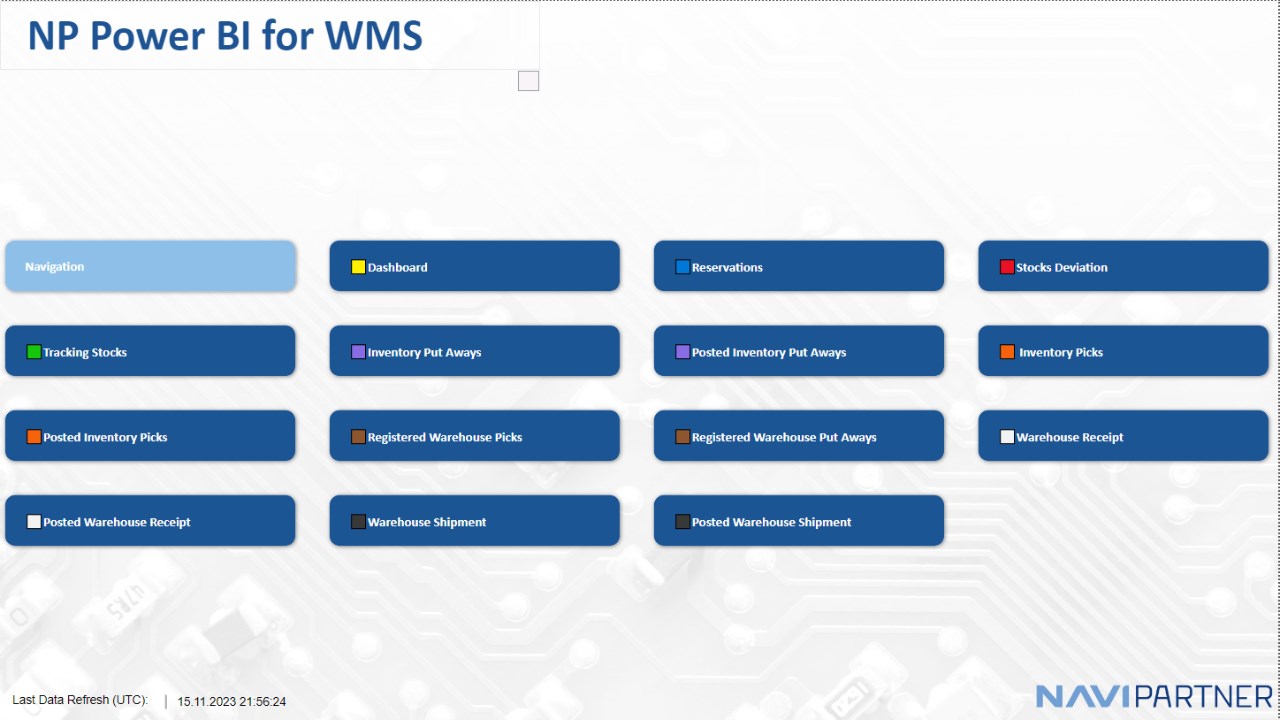Open Posted Inventory Put Aways page
The height and width of the screenshot is (720, 1280).
coord(799,351)
